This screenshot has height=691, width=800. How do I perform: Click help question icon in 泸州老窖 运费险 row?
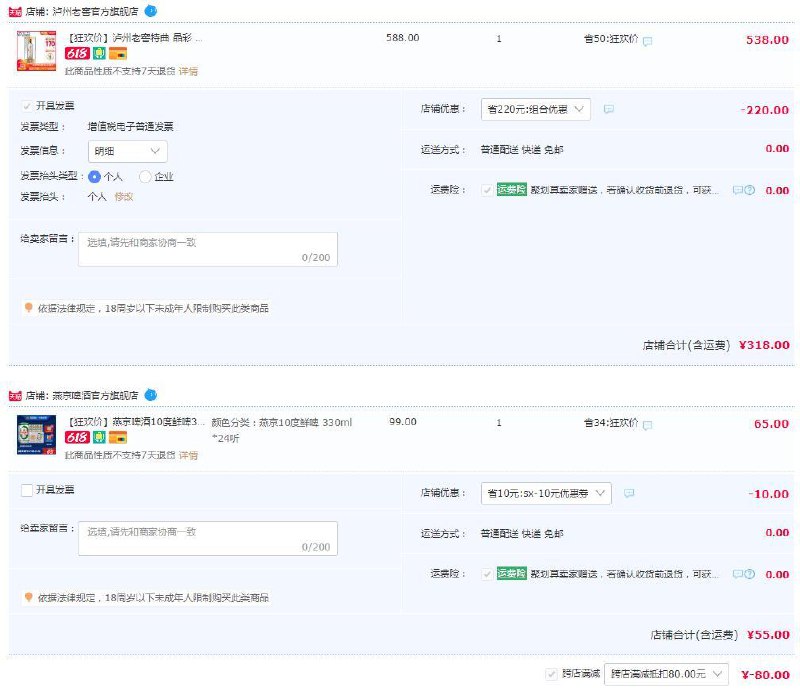[749, 190]
